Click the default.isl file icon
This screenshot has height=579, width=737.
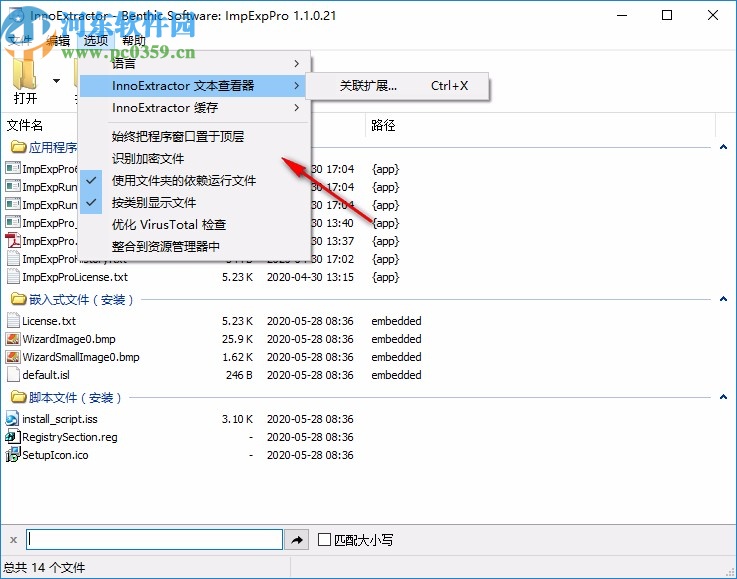coord(13,375)
